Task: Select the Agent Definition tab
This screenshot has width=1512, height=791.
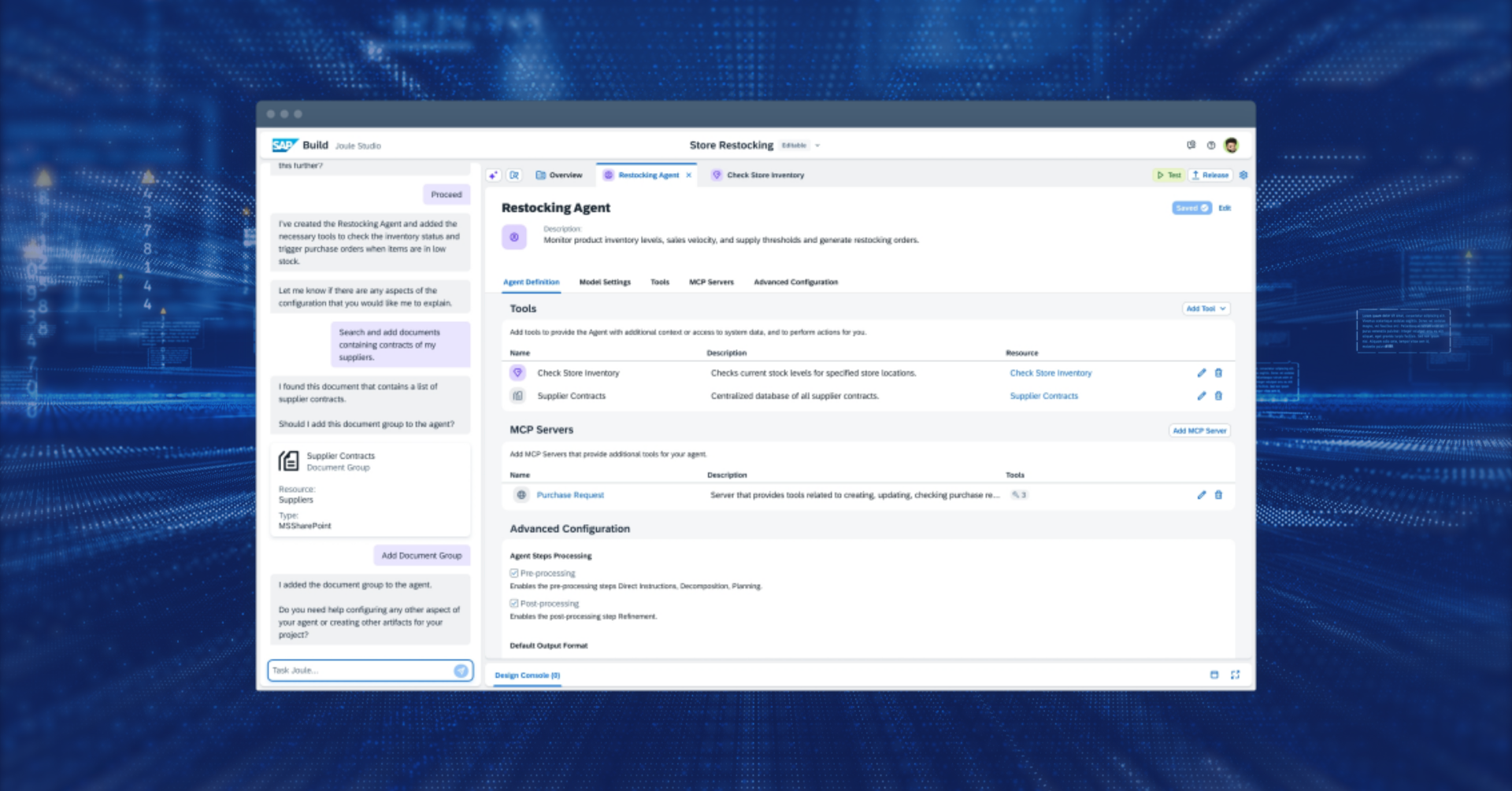Action: tap(532, 282)
